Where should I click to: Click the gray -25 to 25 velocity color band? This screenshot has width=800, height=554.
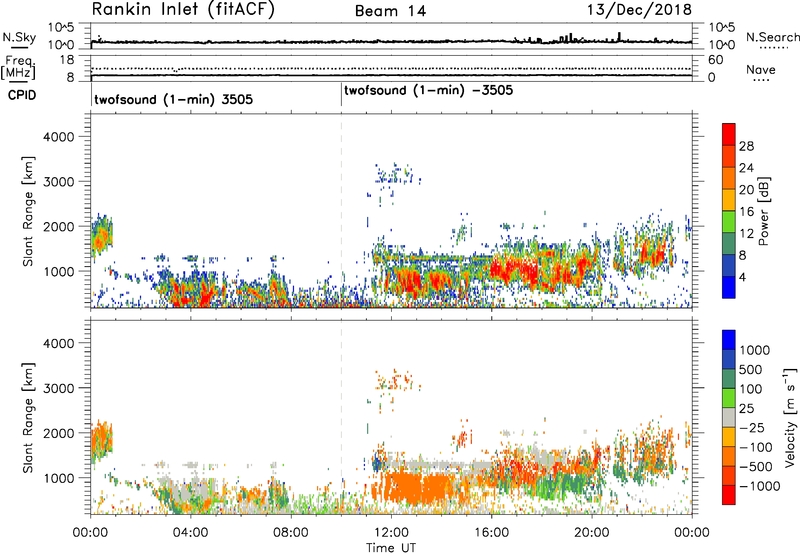[x=729, y=418]
